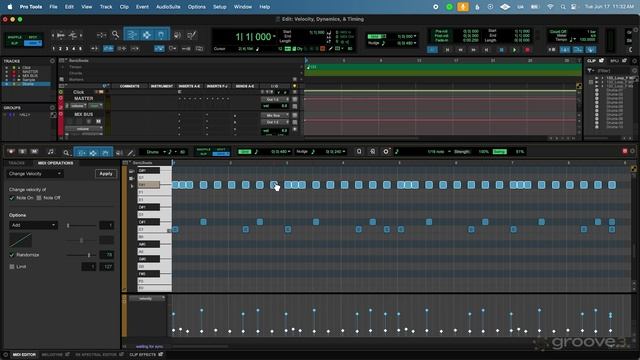Open the File menu
This screenshot has width=640, height=360.
tap(53, 7)
